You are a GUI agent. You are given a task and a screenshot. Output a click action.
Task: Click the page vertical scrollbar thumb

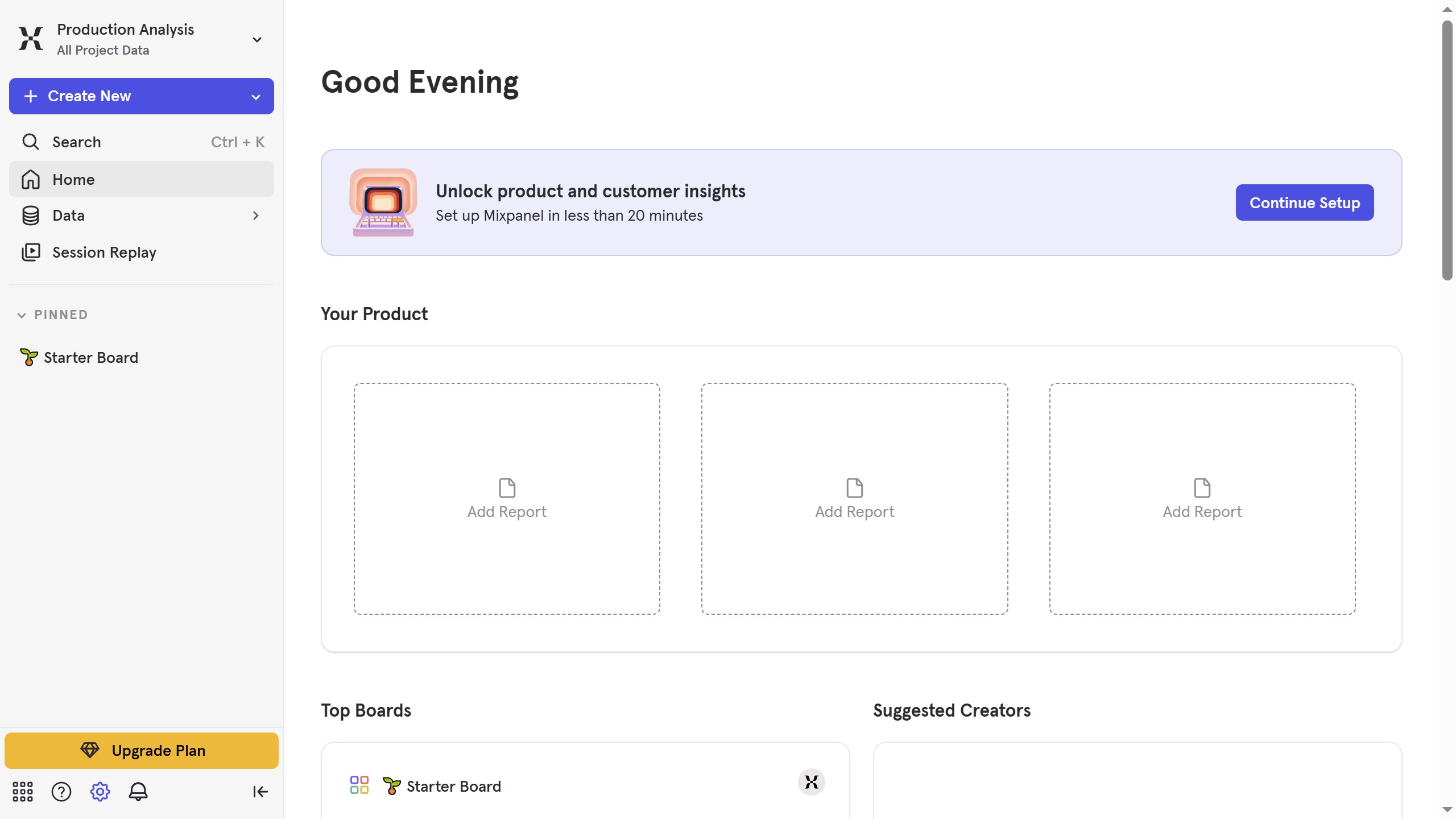[1447, 151]
